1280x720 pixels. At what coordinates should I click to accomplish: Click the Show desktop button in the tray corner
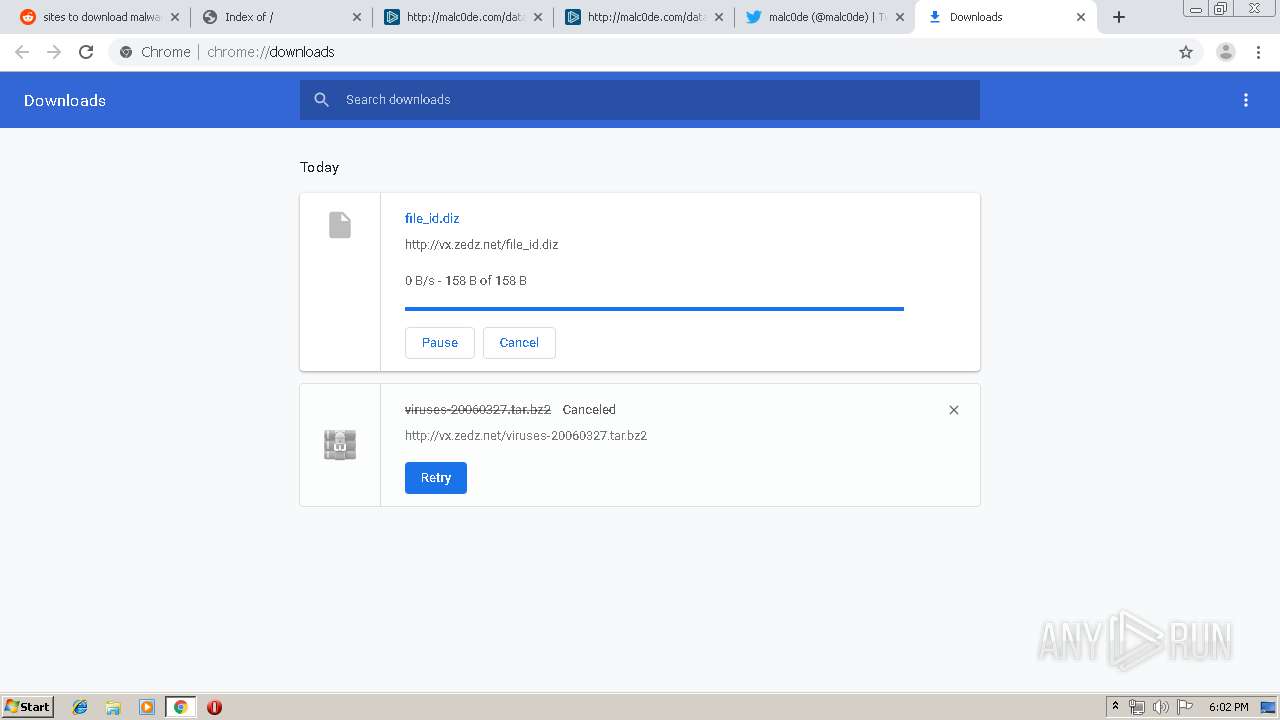pyautogui.click(x=1269, y=707)
